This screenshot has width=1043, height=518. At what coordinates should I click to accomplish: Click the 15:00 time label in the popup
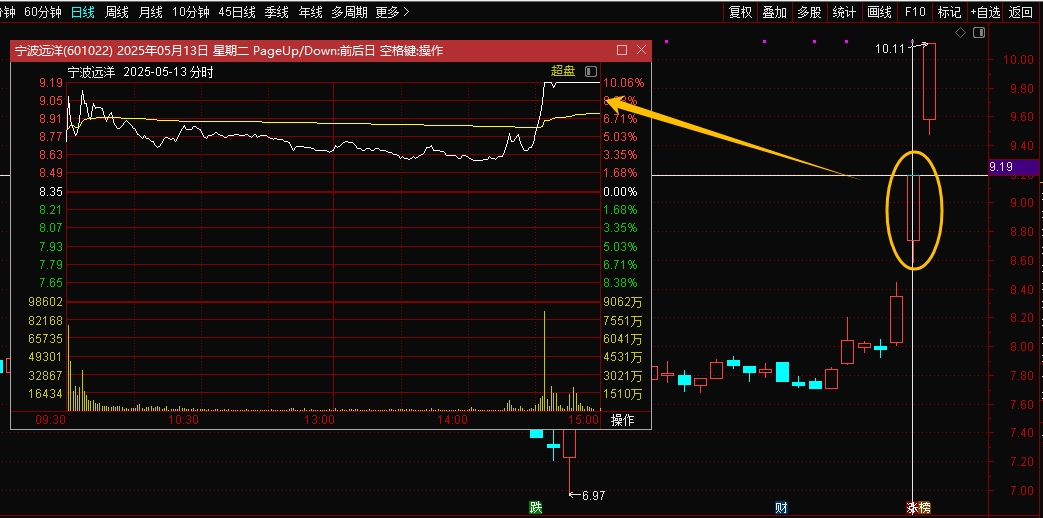pos(585,420)
